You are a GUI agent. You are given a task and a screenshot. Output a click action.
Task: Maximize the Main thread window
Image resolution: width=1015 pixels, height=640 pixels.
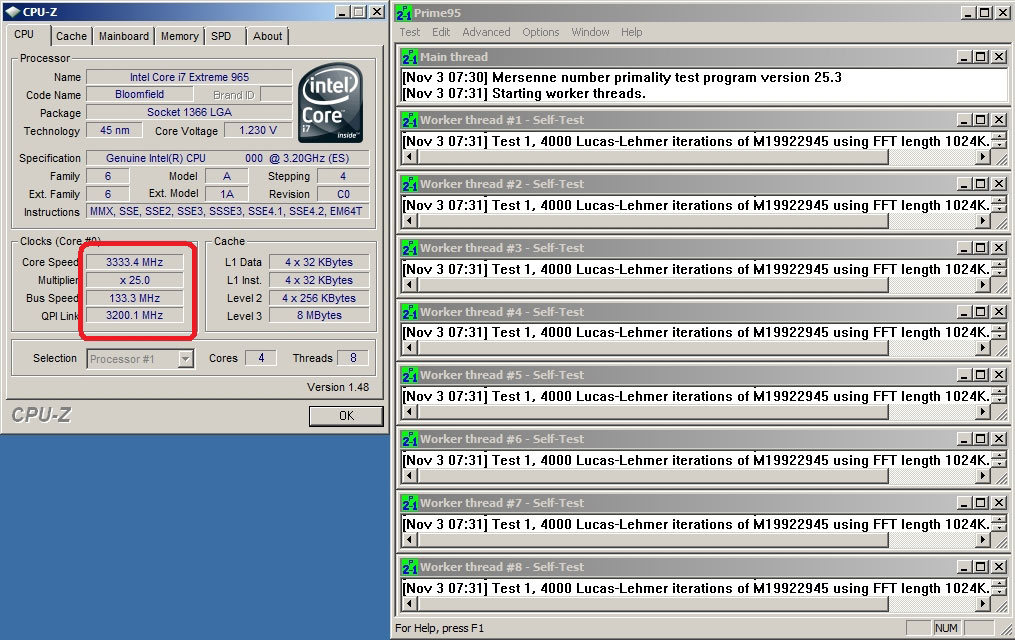tap(981, 57)
